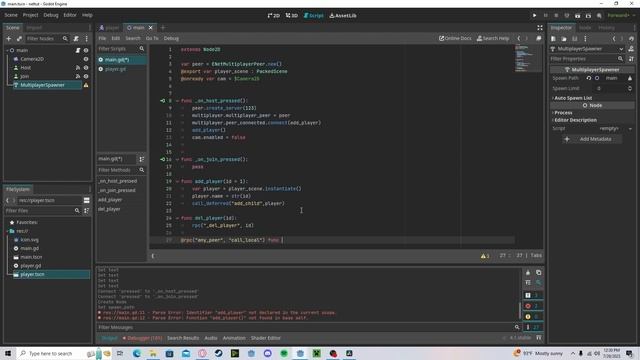Fold the _on_host_pressed function at line 8
The image size is (640, 360).
pos(177,101)
